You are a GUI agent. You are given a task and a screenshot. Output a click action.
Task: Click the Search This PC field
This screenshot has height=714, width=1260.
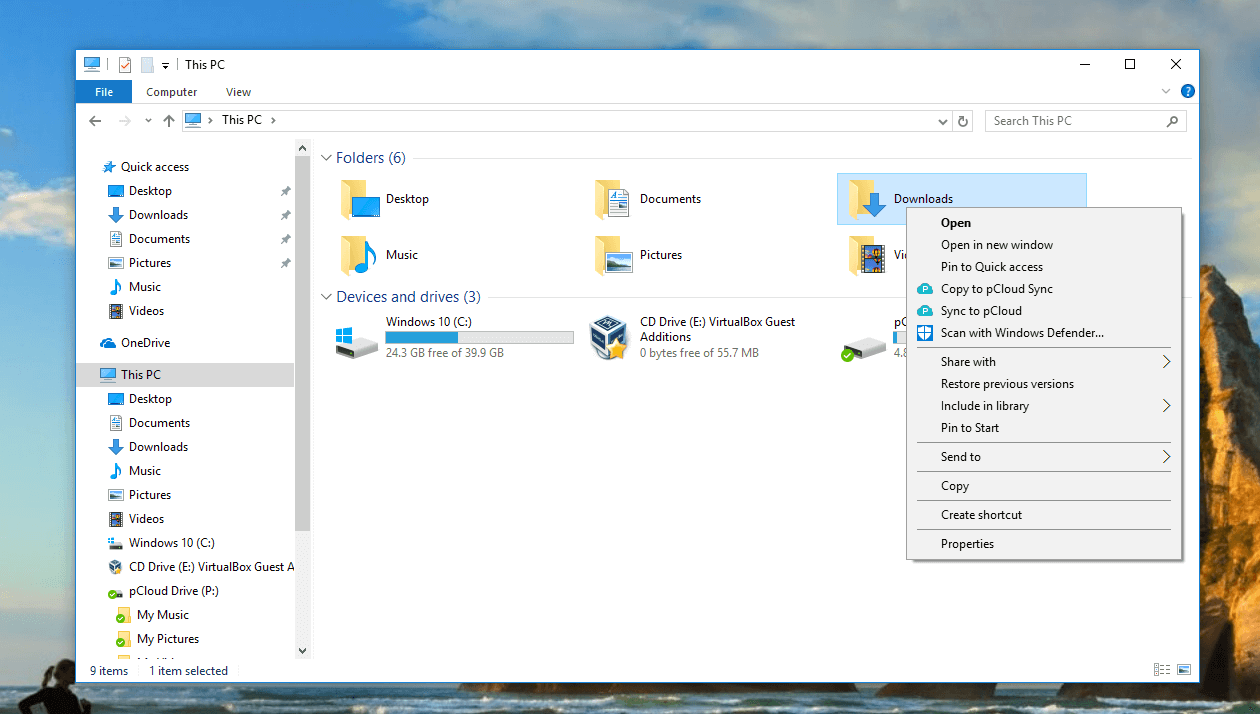coord(1075,121)
